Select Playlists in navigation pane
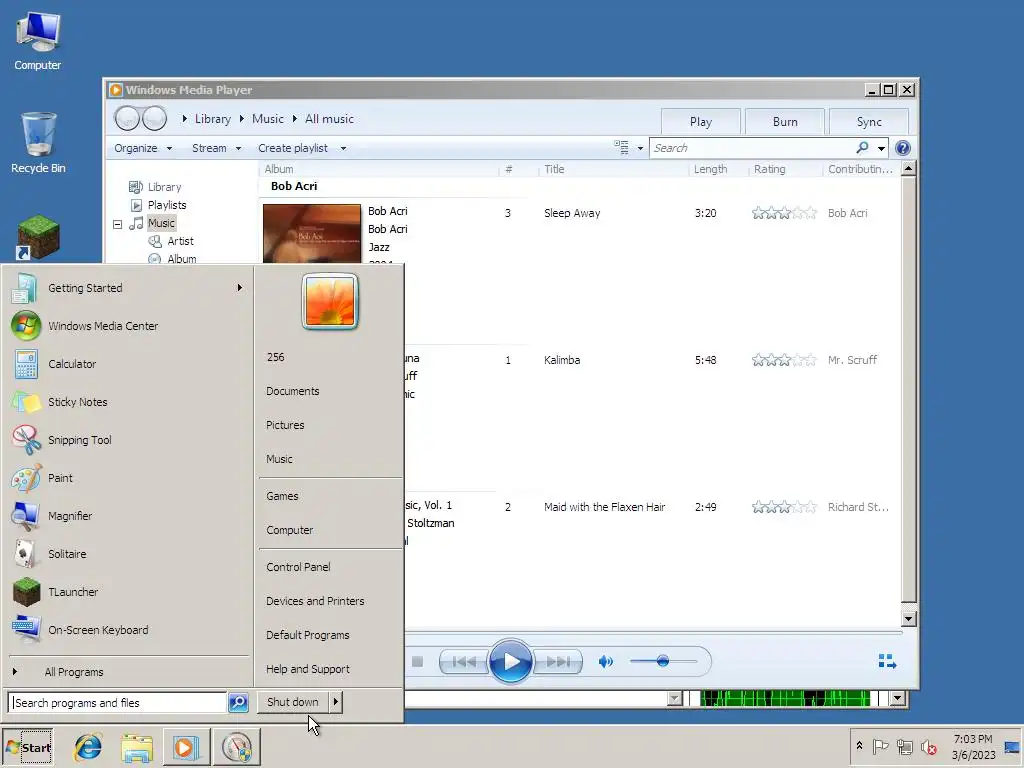Screen dimensions: 1024x768 coord(167,205)
